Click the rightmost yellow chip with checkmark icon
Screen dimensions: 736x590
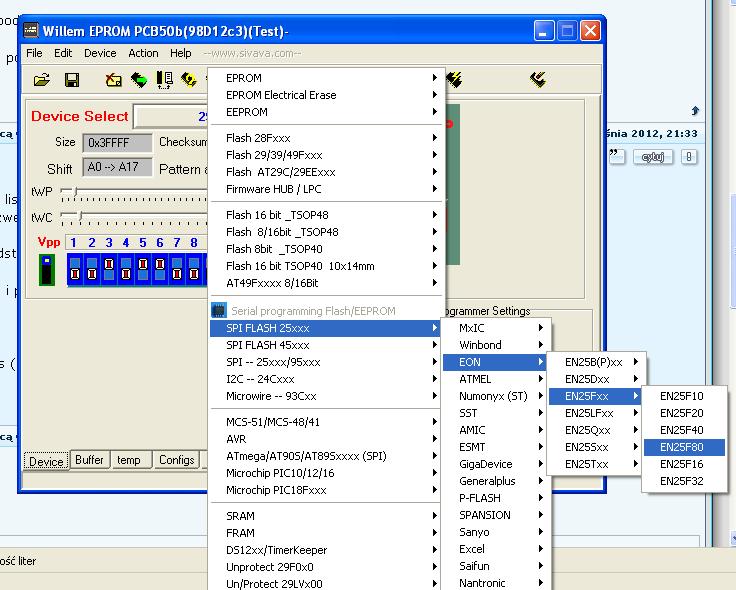pos(538,79)
